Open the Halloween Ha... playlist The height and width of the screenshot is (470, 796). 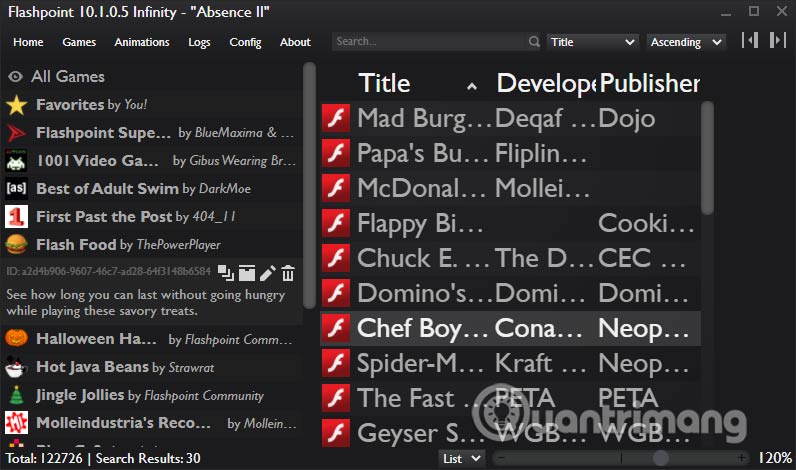152,339
